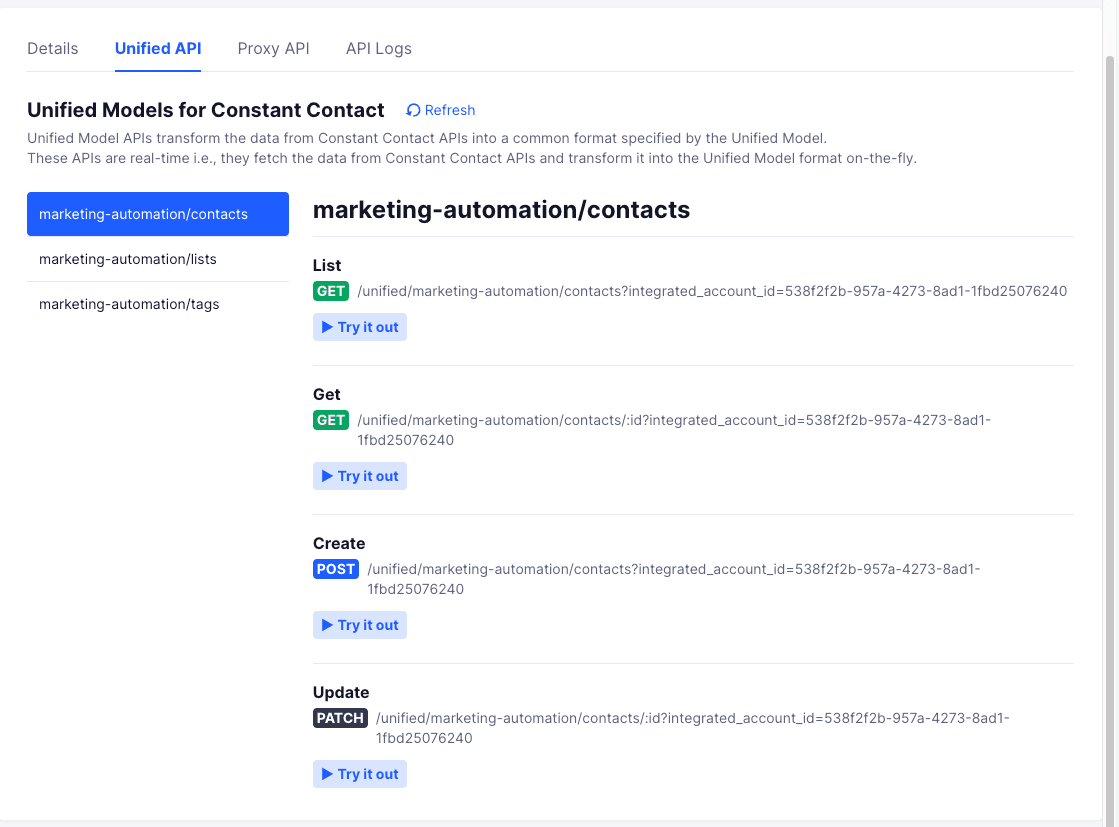
Task: Click the PATCH badge on the Update endpoint
Action: coord(340,718)
